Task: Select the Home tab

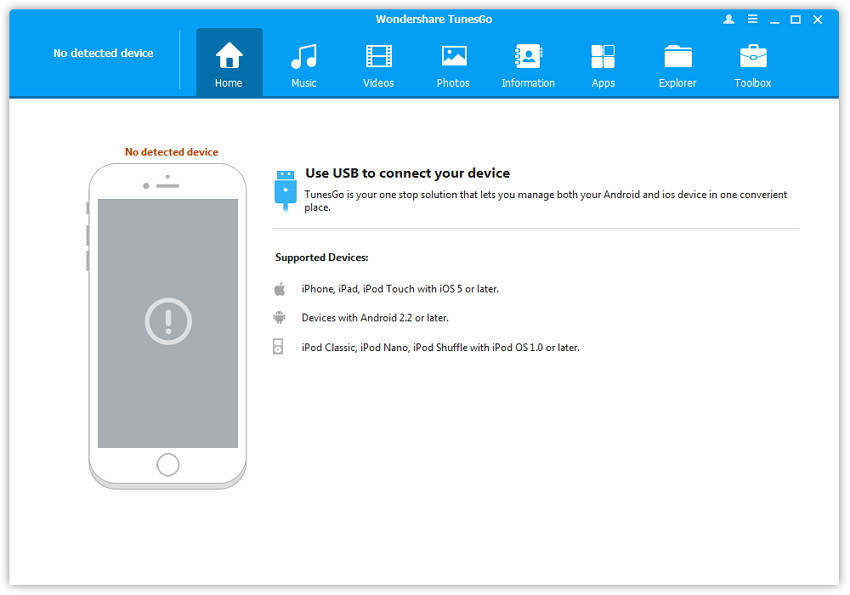Action: coord(229,64)
